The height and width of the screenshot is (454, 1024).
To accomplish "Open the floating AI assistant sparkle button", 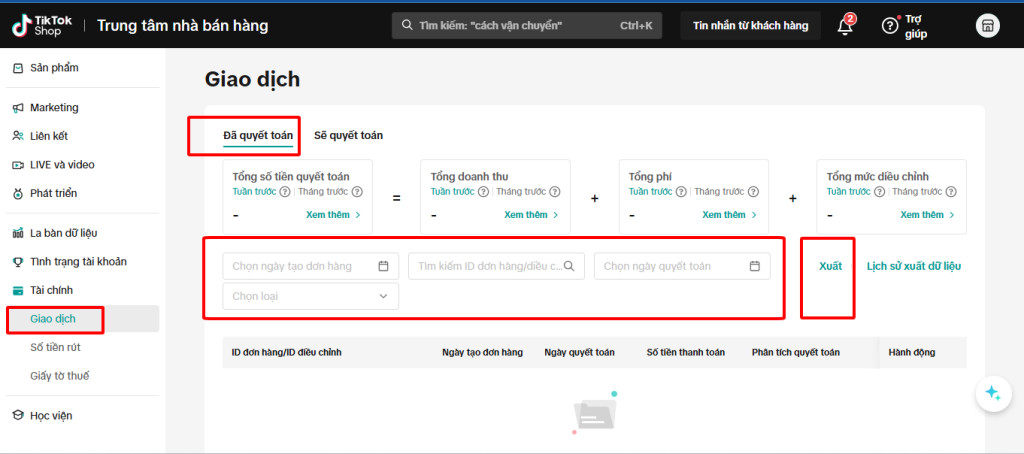I will tap(992, 393).
